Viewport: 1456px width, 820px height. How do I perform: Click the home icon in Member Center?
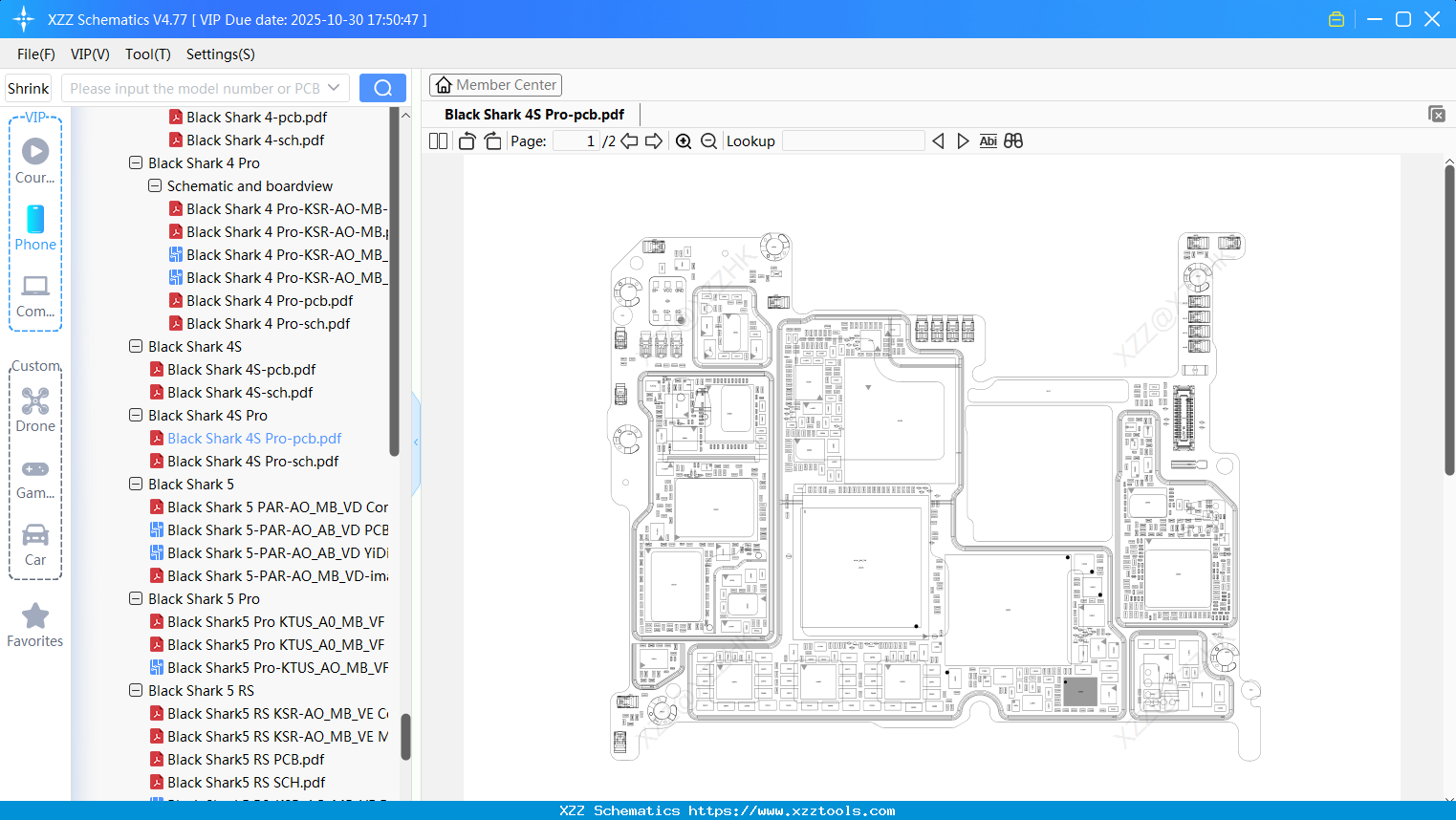pyautogui.click(x=444, y=85)
